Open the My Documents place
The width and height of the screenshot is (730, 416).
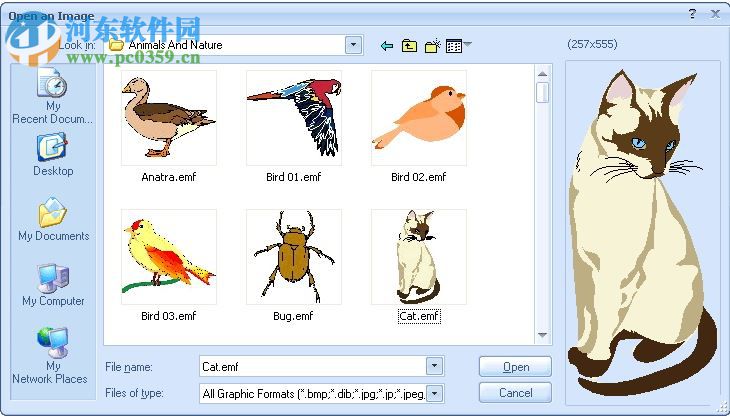(53, 220)
